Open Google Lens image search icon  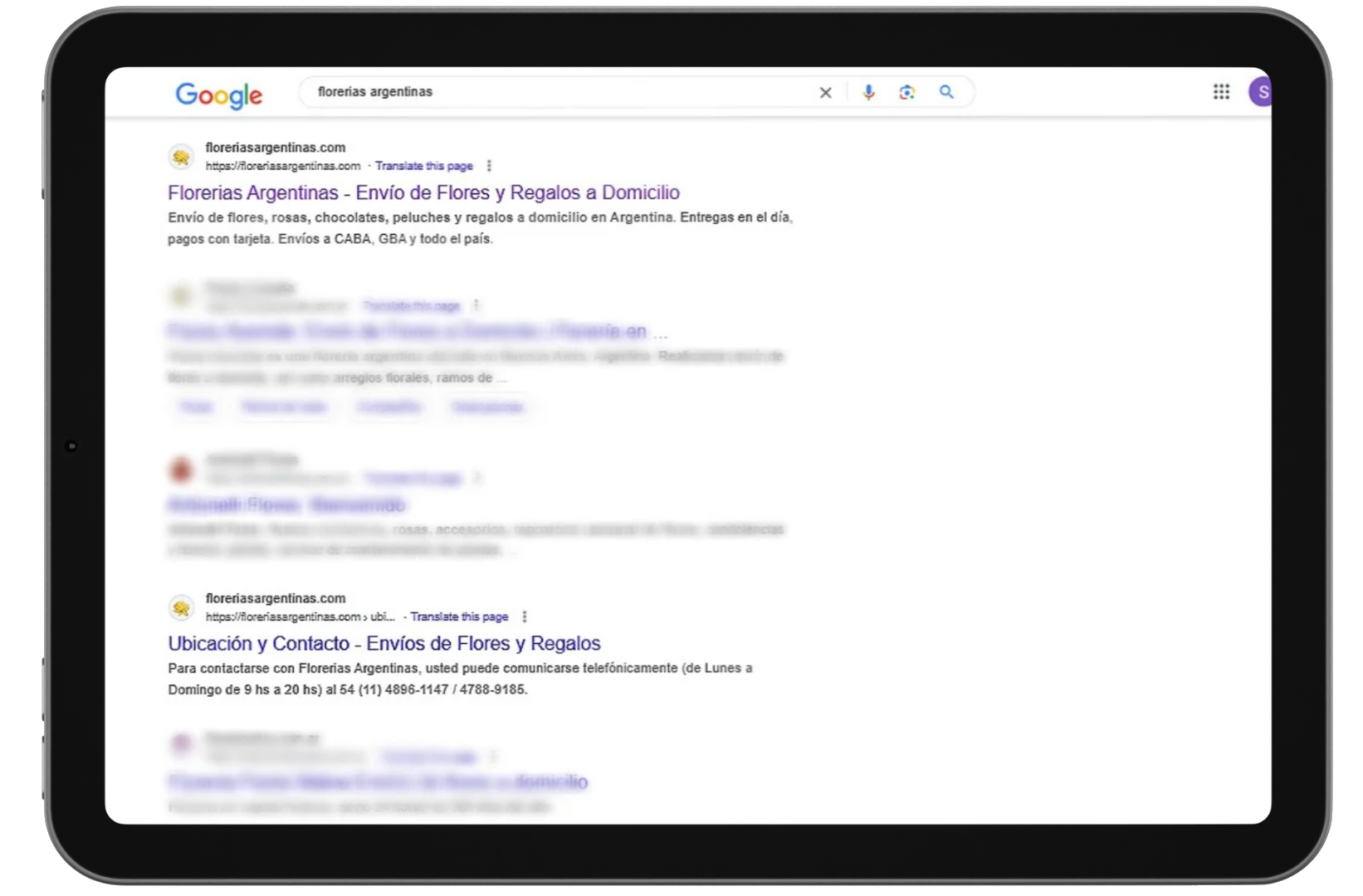click(907, 92)
